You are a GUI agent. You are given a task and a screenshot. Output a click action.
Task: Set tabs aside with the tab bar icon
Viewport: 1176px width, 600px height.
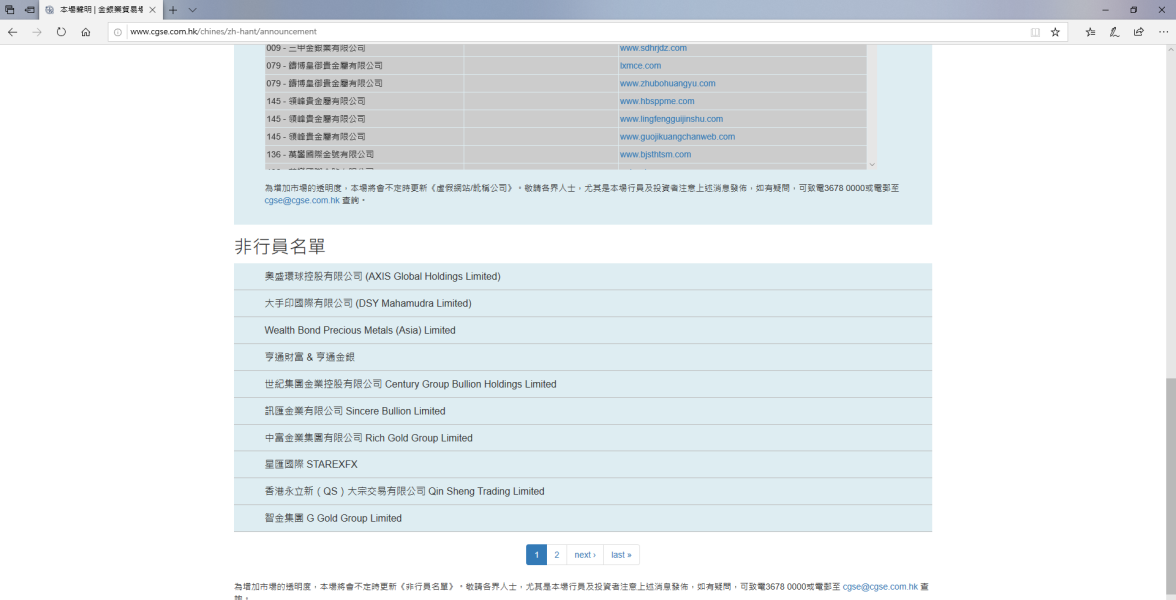coord(29,10)
